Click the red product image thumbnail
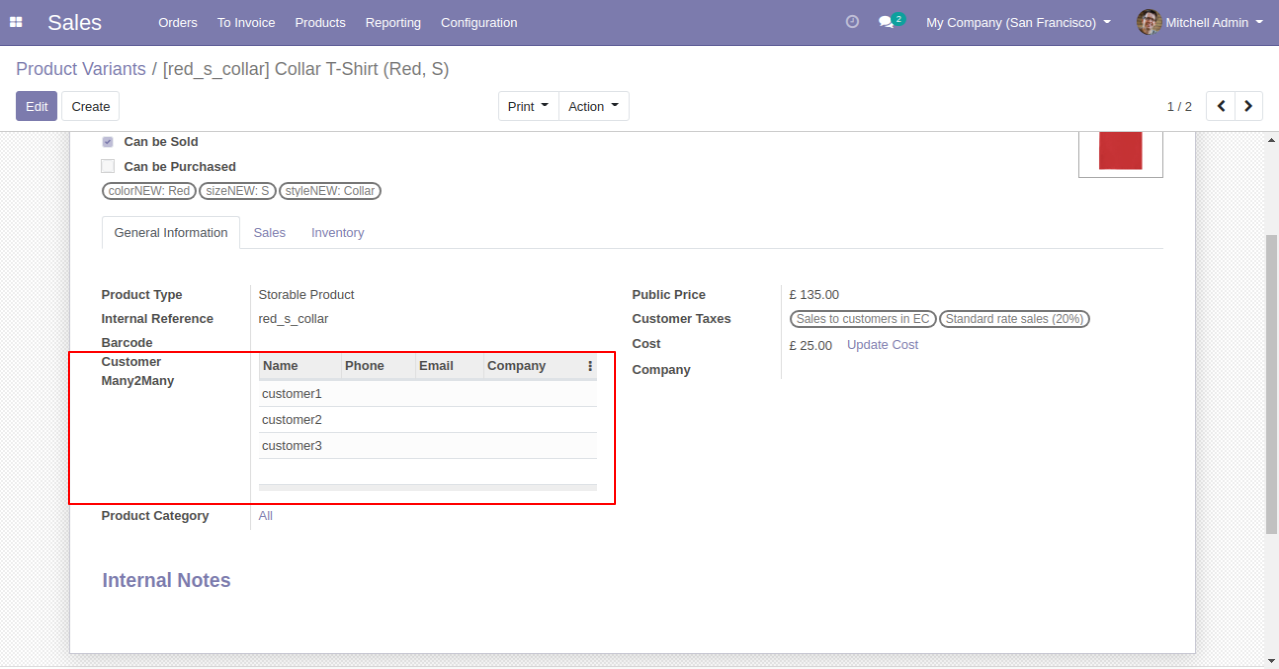 (x=1120, y=151)
